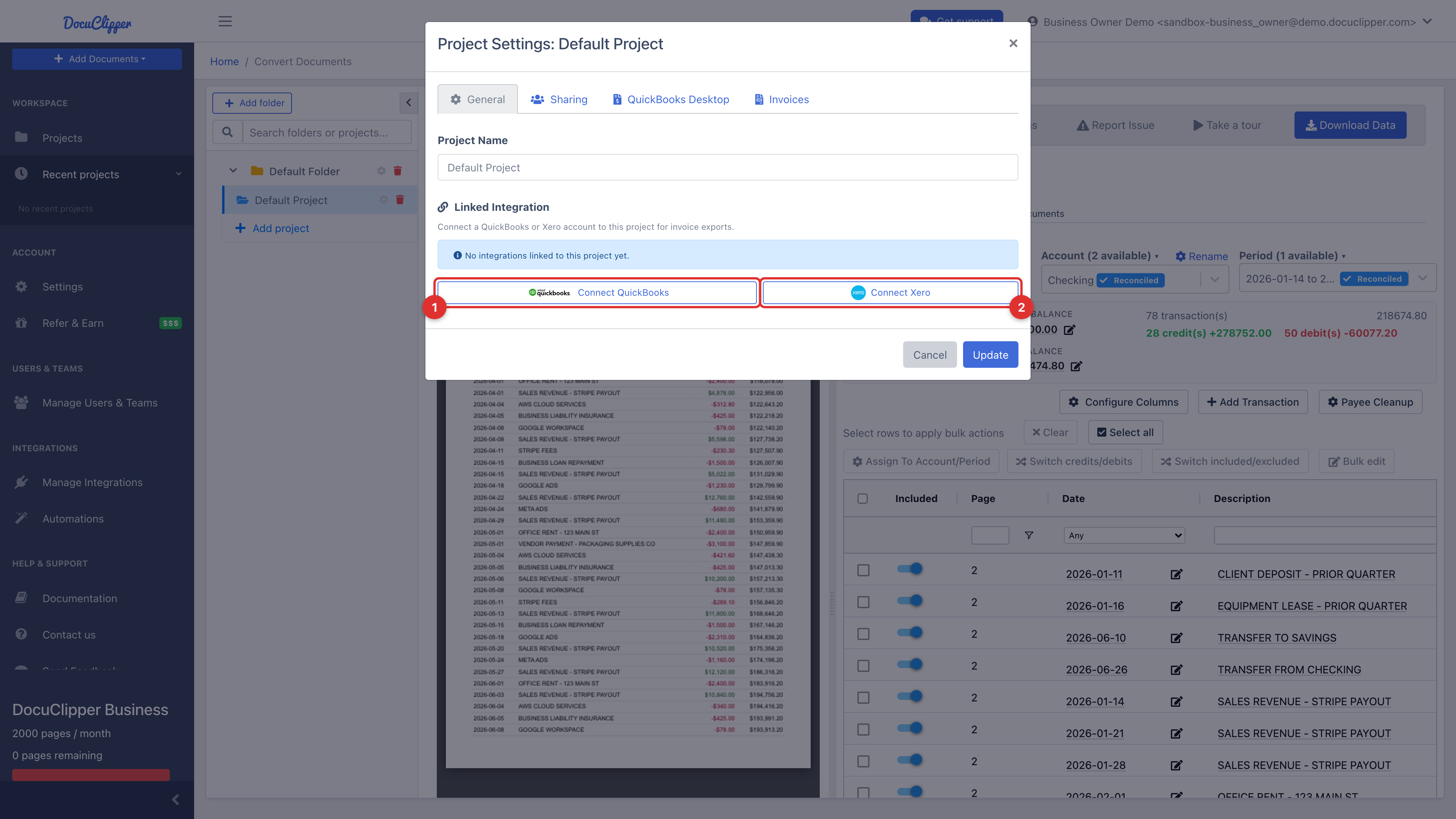Close the Project Settings dialog
This screenshot has height=819, width=1456.
1013,44
